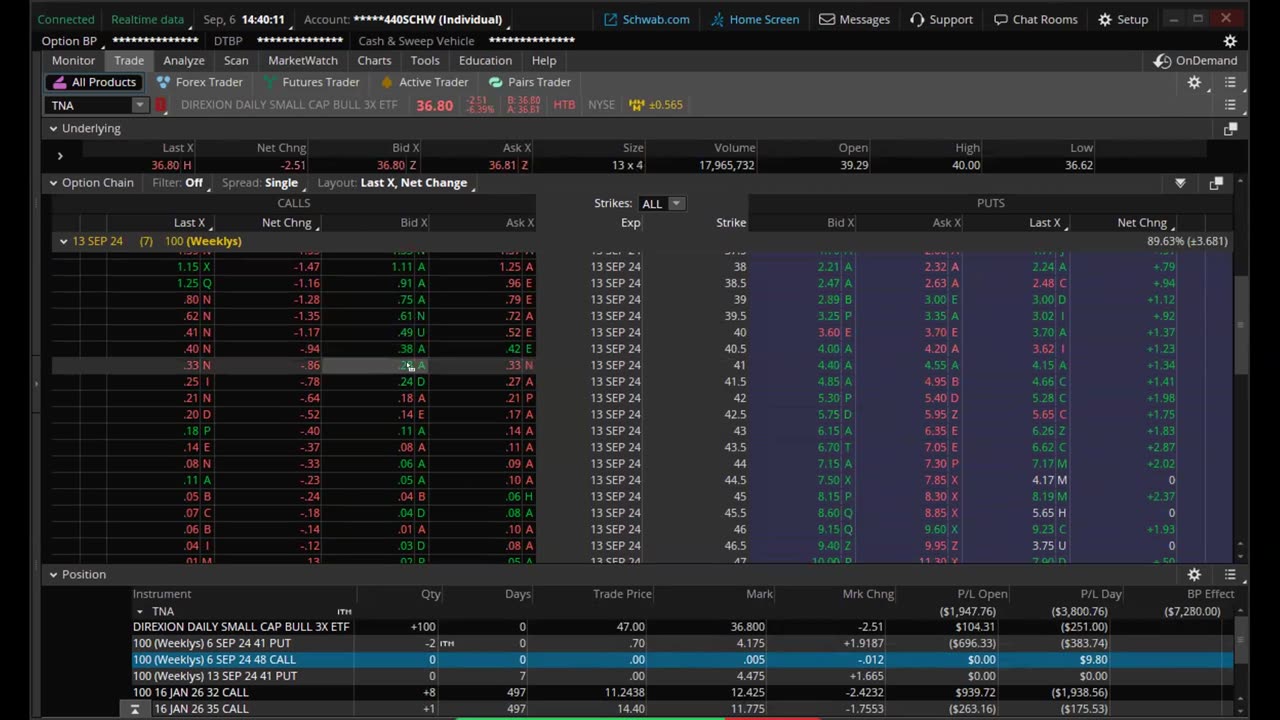Click the 41 strike call bid cell
Screen dimensions: 1280x720
point(375,365)
